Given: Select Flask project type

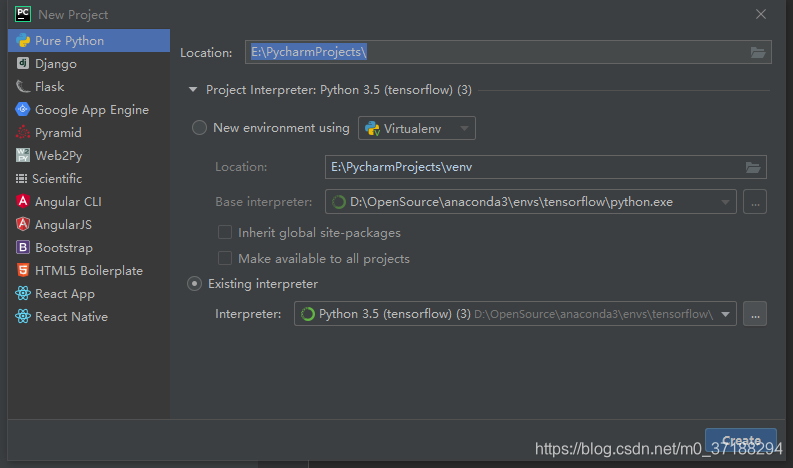Looking at the screenshot, I should click(89, 87).
